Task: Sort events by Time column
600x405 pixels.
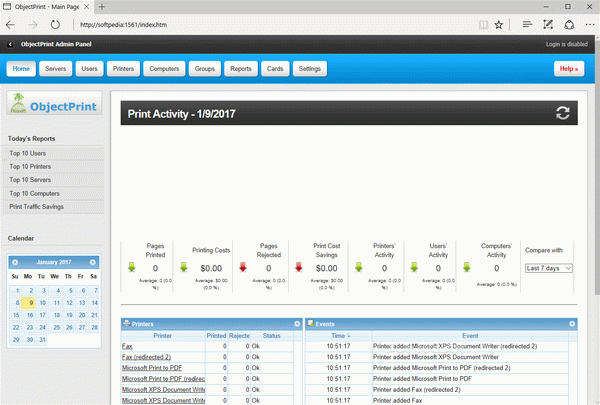Action: (340, 336)
